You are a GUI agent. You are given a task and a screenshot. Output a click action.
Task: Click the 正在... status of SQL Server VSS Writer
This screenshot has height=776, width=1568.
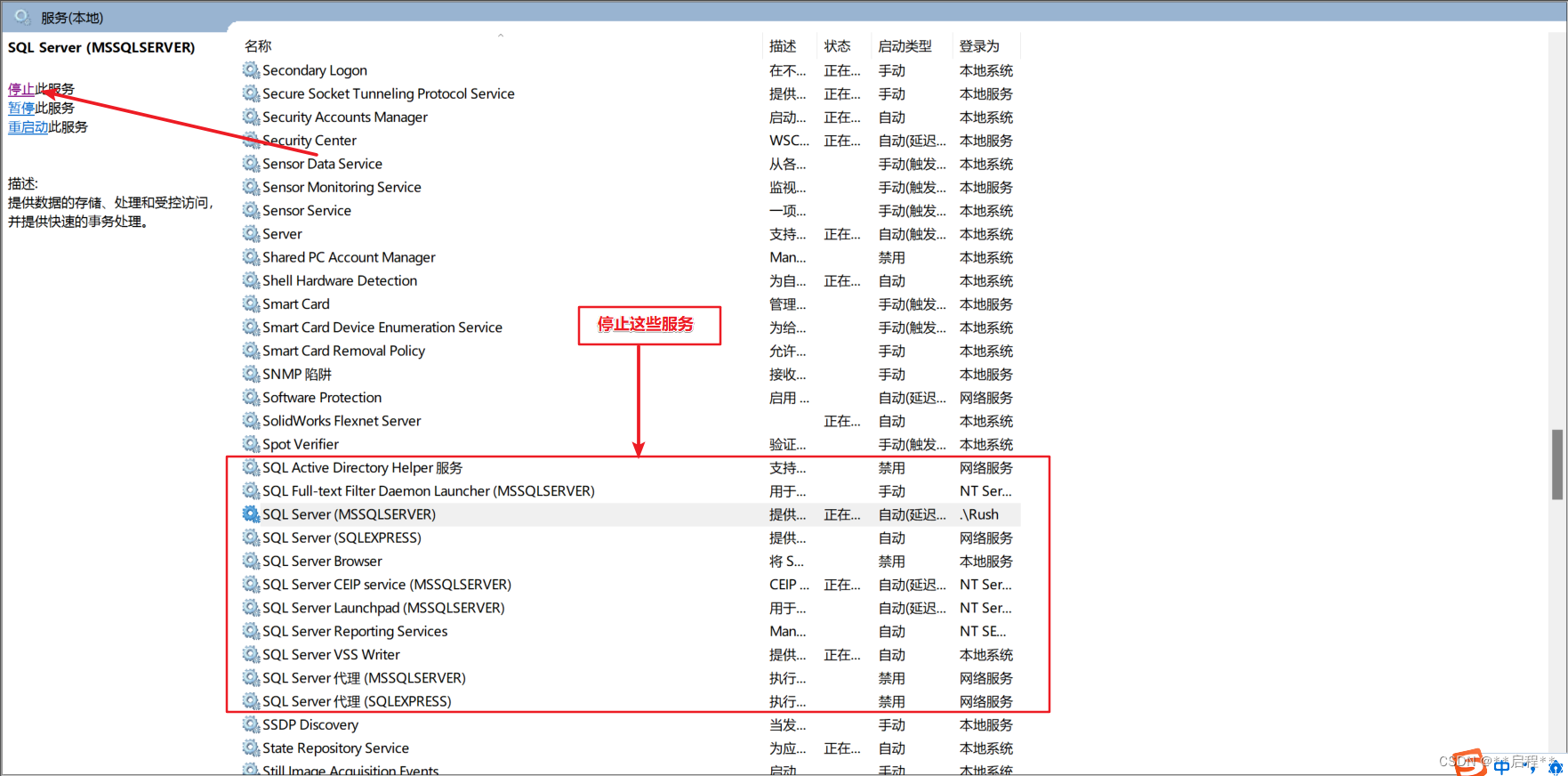pyautogui.click(x=841, y=654)
